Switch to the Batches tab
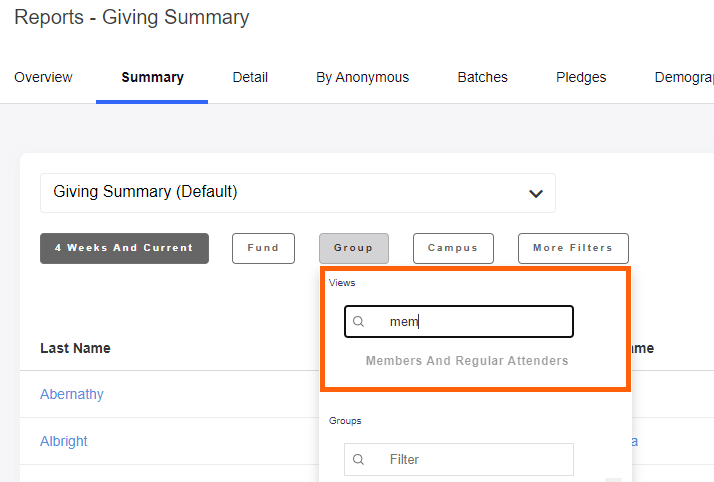 pos(482,77)
